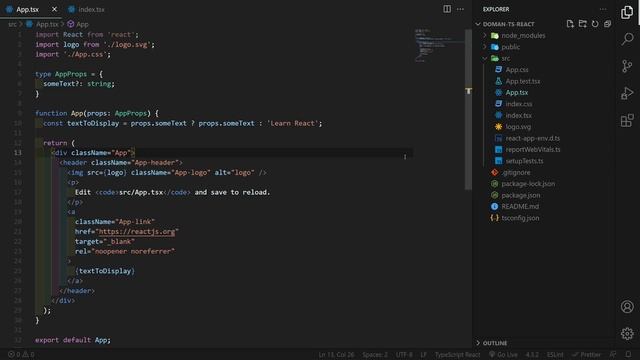Click the ESLint status bar item

555,355
